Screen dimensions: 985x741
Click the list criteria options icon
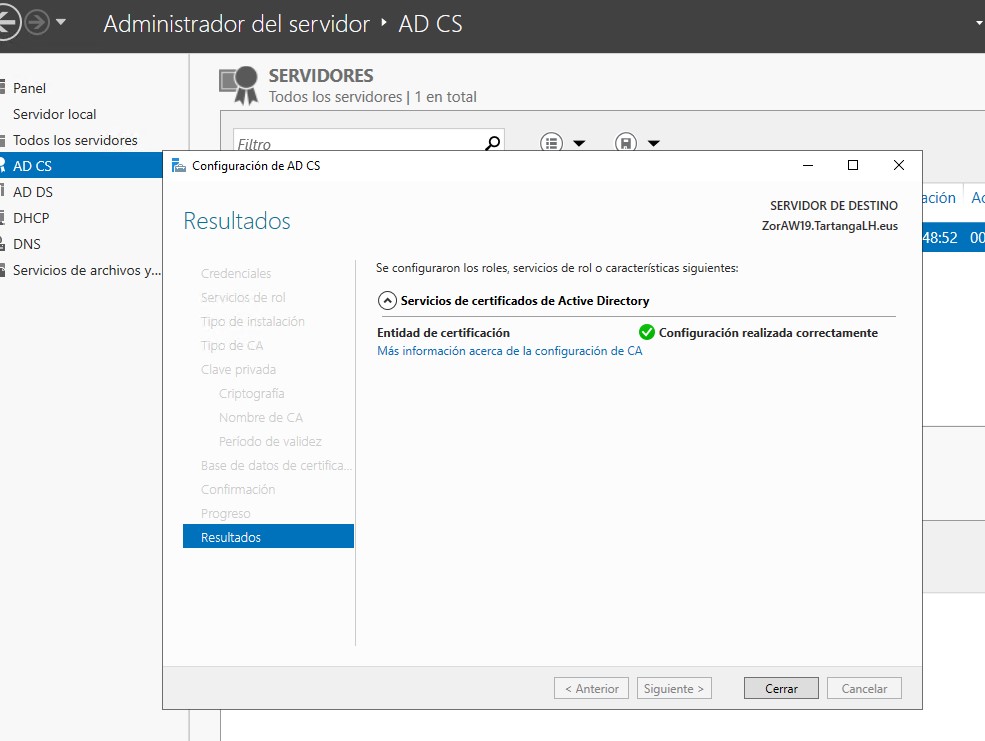pos(551,143)
